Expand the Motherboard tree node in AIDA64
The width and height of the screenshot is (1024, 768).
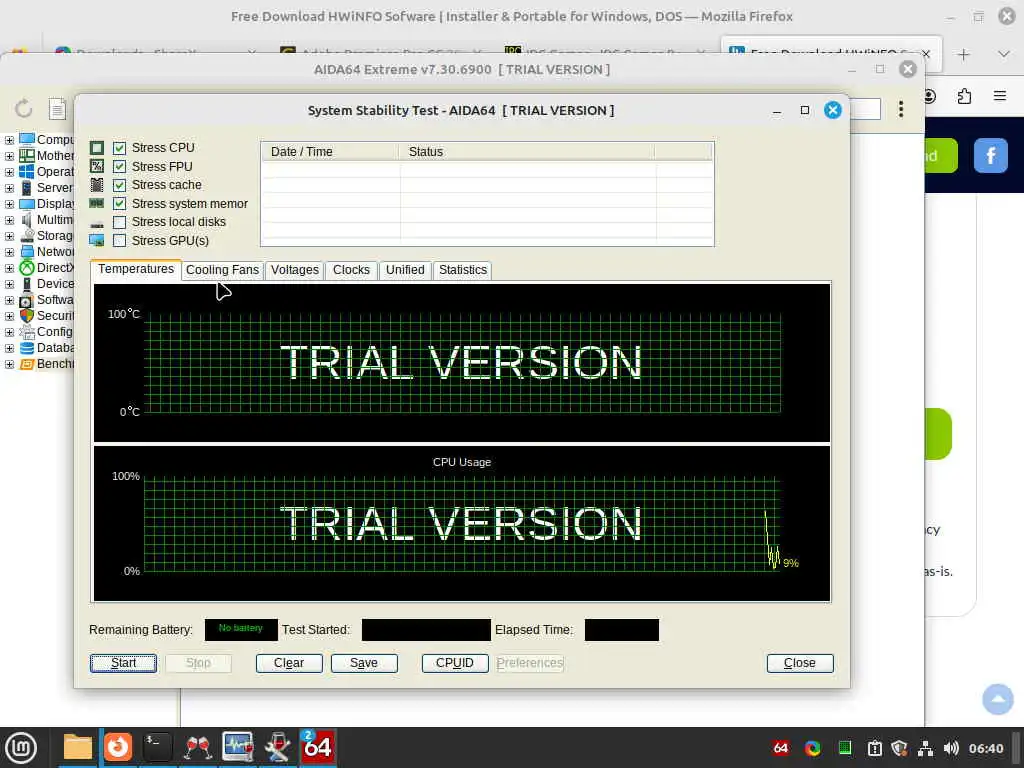[x=9, y=156]
